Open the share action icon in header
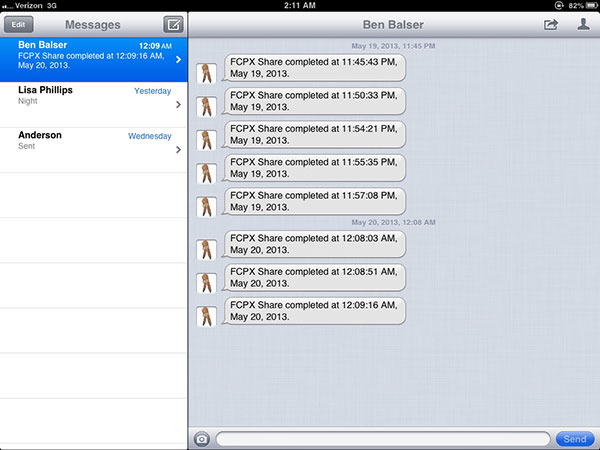This screenshot has height=450, width=600. 551,25
